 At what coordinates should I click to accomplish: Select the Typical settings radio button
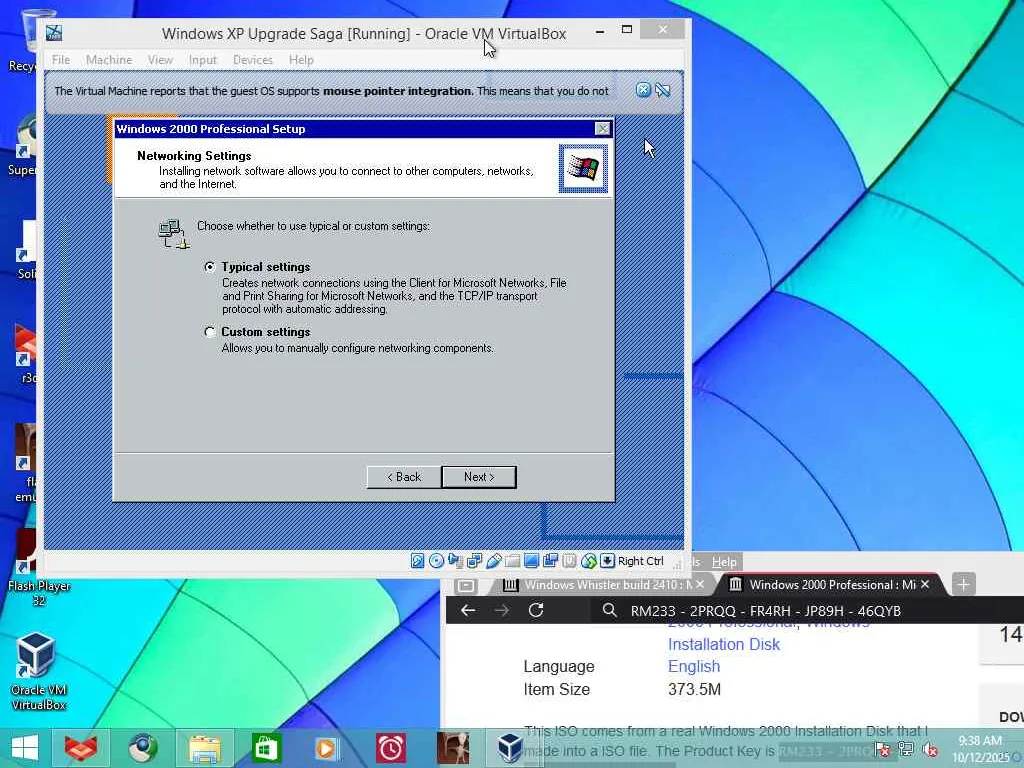(x=210, y=266)
